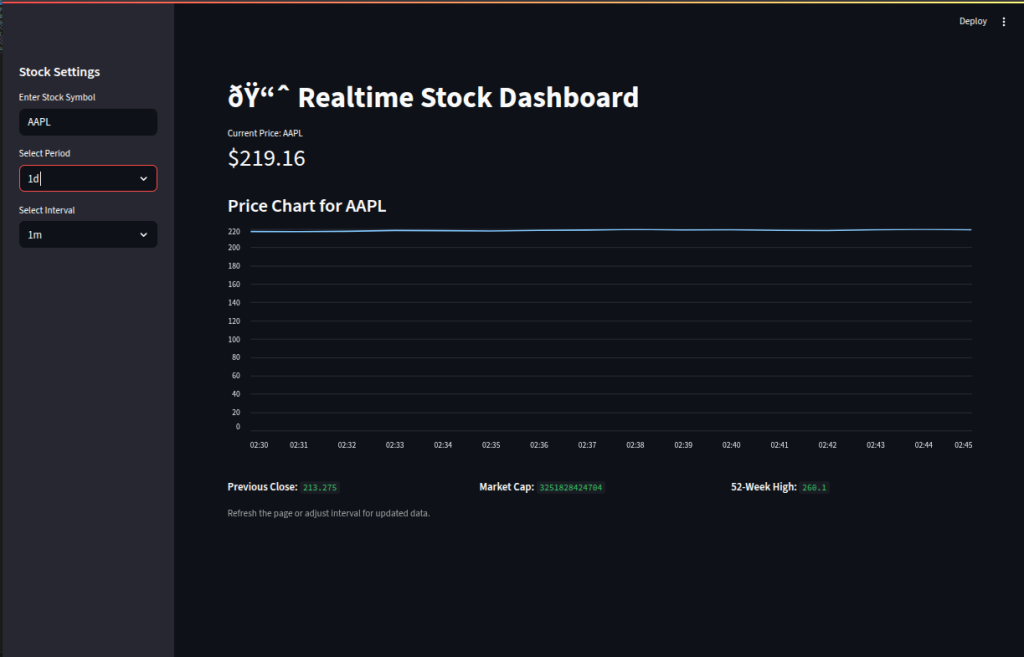
Task: Click the 52-Week High value 260.1
Action: pos(814,487)
